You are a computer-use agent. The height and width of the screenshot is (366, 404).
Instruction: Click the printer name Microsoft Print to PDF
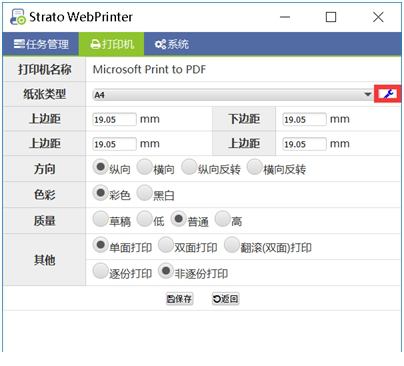click(x=149, y=69)
